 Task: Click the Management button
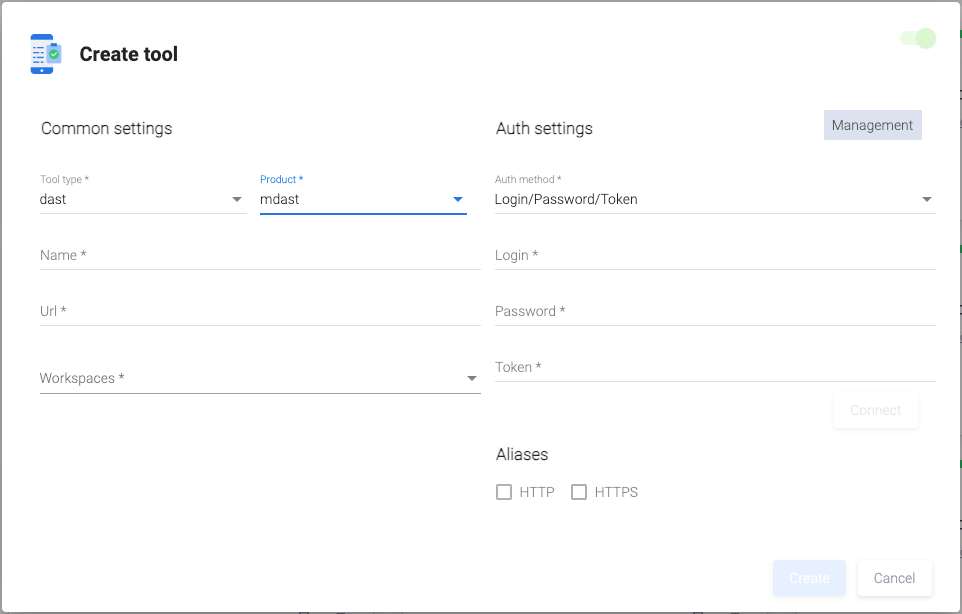click(872, 125)
